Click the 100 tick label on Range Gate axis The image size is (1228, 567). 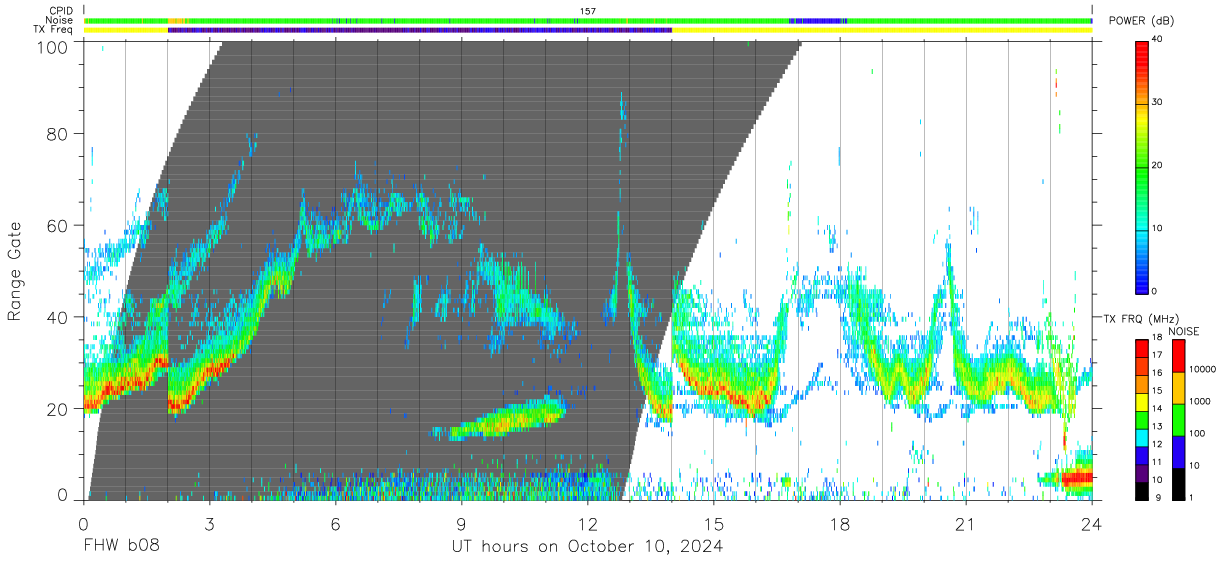[54, 46]
